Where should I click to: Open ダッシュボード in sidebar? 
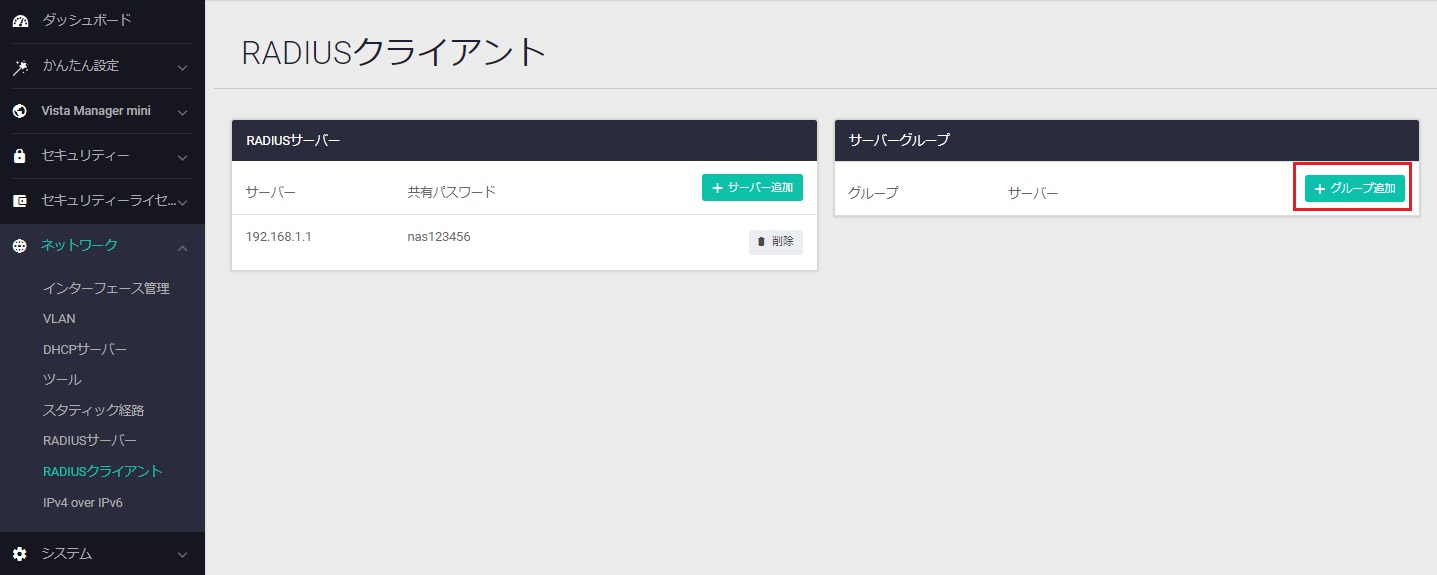pyautogui.click(x=87, y=20)
